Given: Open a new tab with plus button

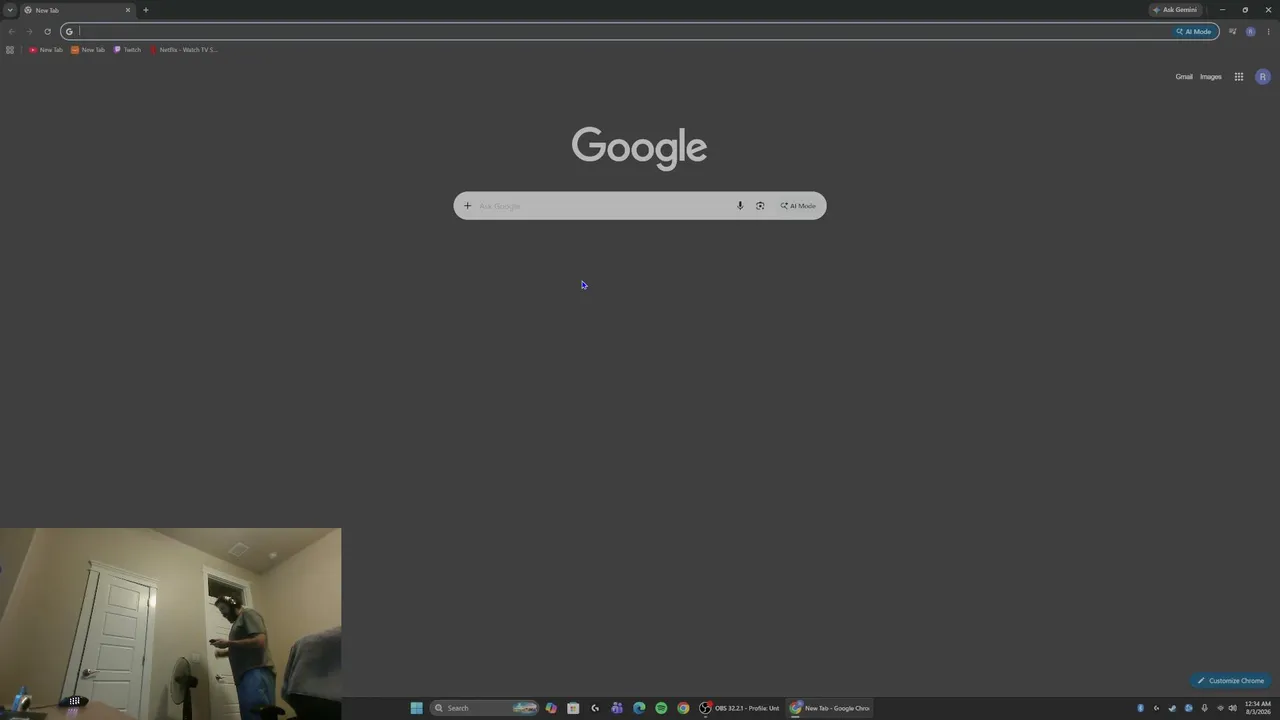Looking at the screenshot, I should [x=146, y=10].
